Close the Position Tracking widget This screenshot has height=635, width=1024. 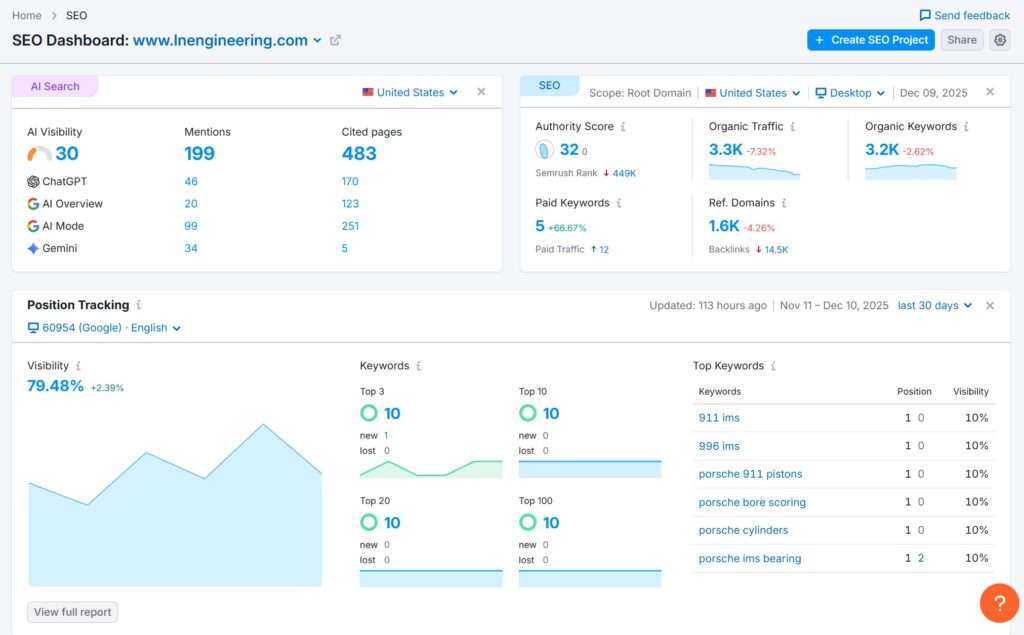click(x=990, y=305)
